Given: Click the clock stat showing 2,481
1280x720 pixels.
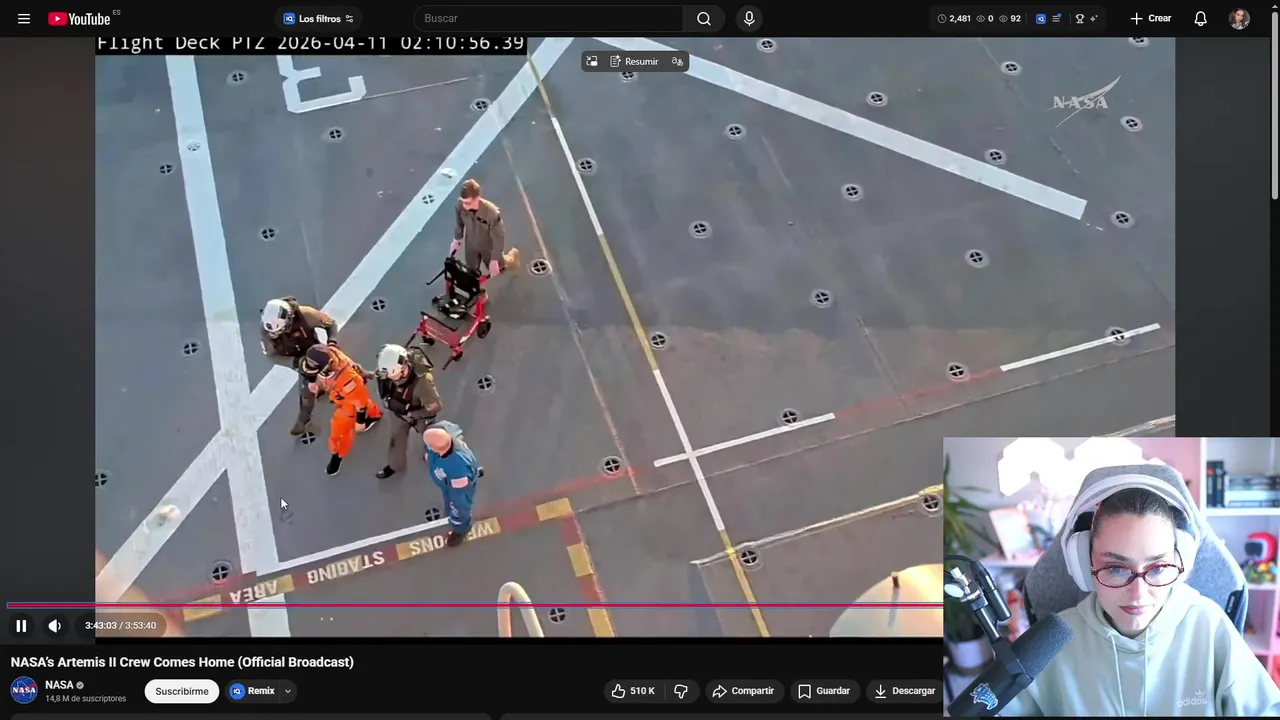Looking at the screenshot, I should [x=954, y=19].
